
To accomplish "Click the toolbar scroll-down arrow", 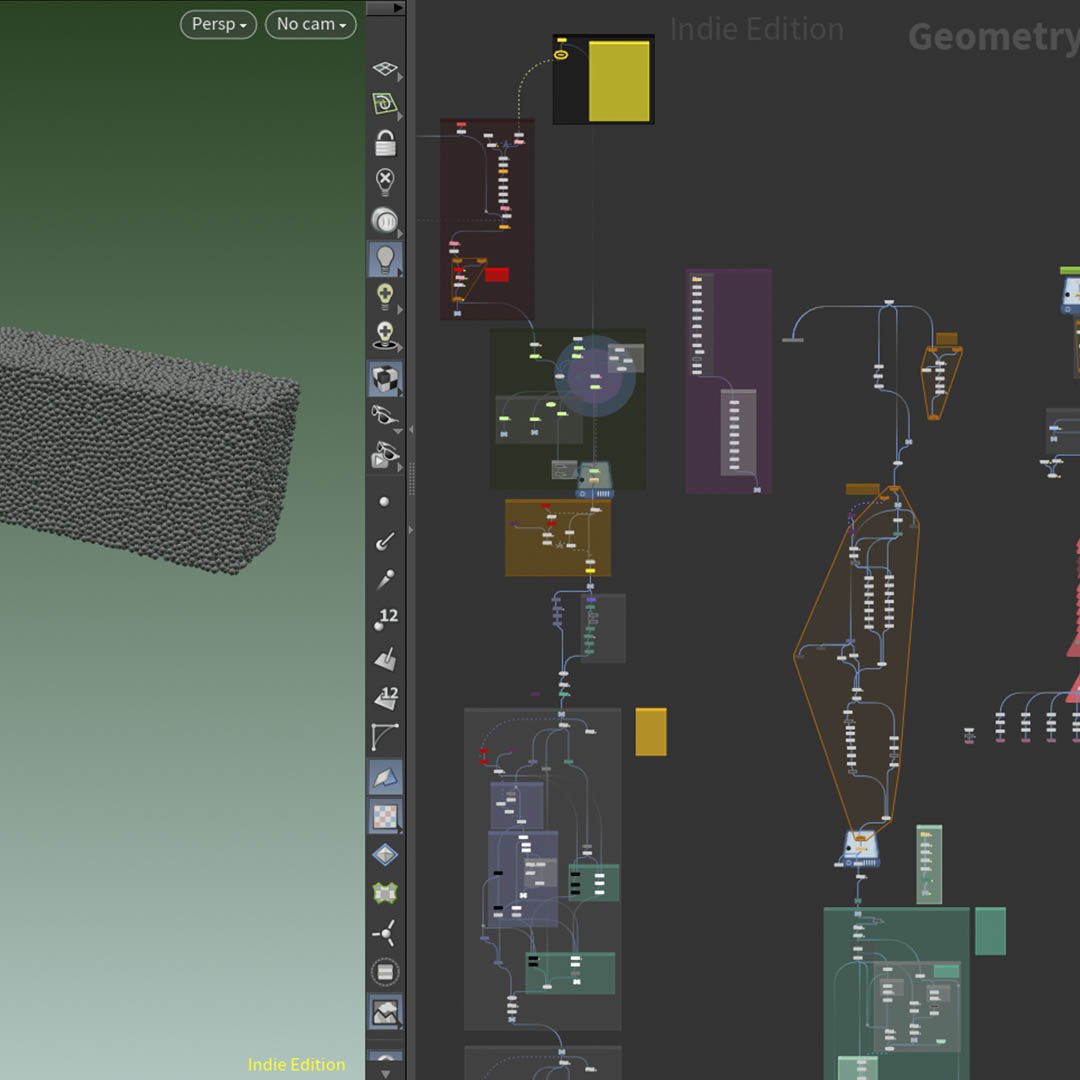I will (x=385, y=1072).
